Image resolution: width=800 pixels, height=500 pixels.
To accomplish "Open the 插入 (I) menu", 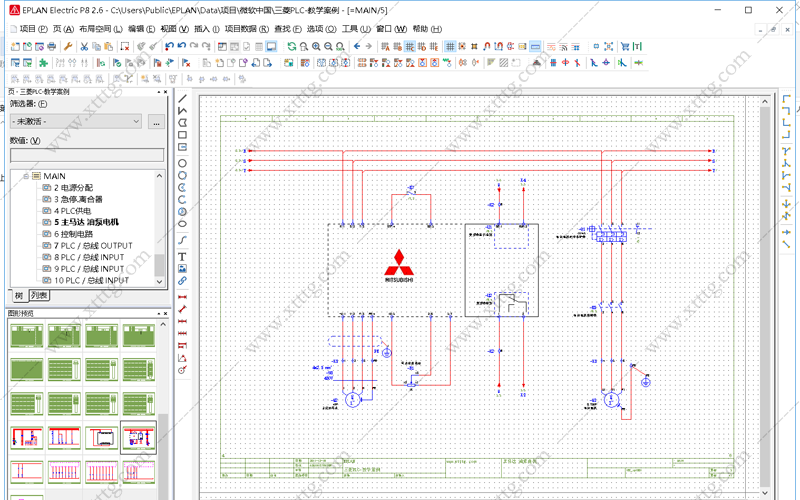I will [x=207, y=29].
